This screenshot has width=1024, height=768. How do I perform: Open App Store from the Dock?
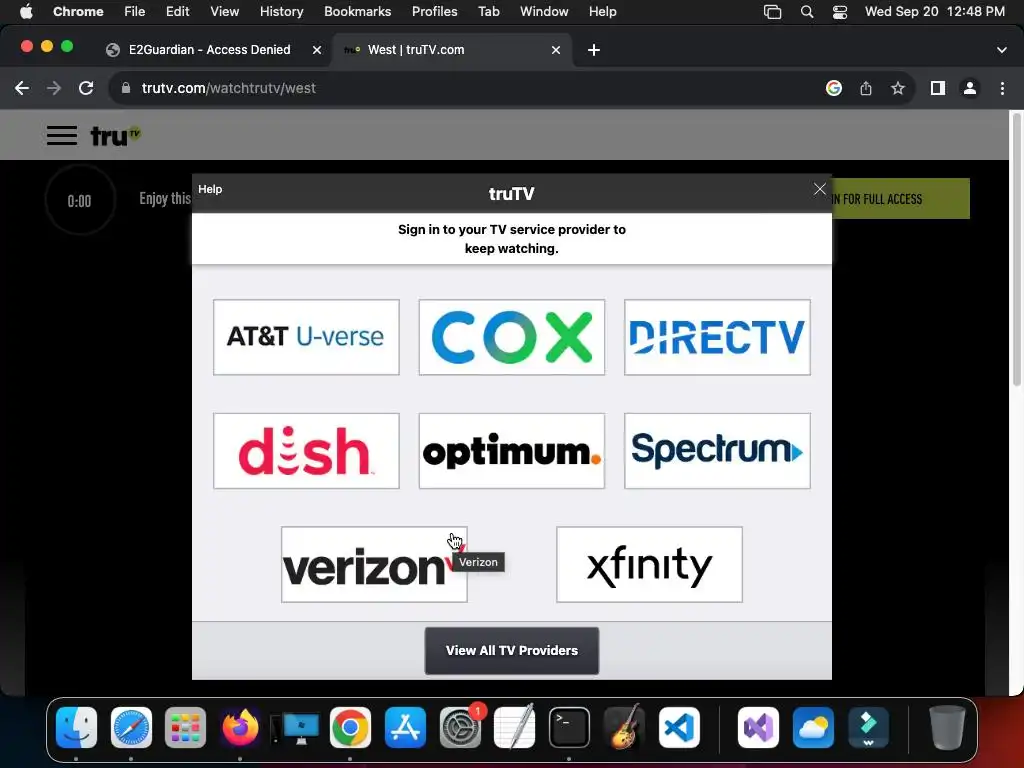[405, 727]
